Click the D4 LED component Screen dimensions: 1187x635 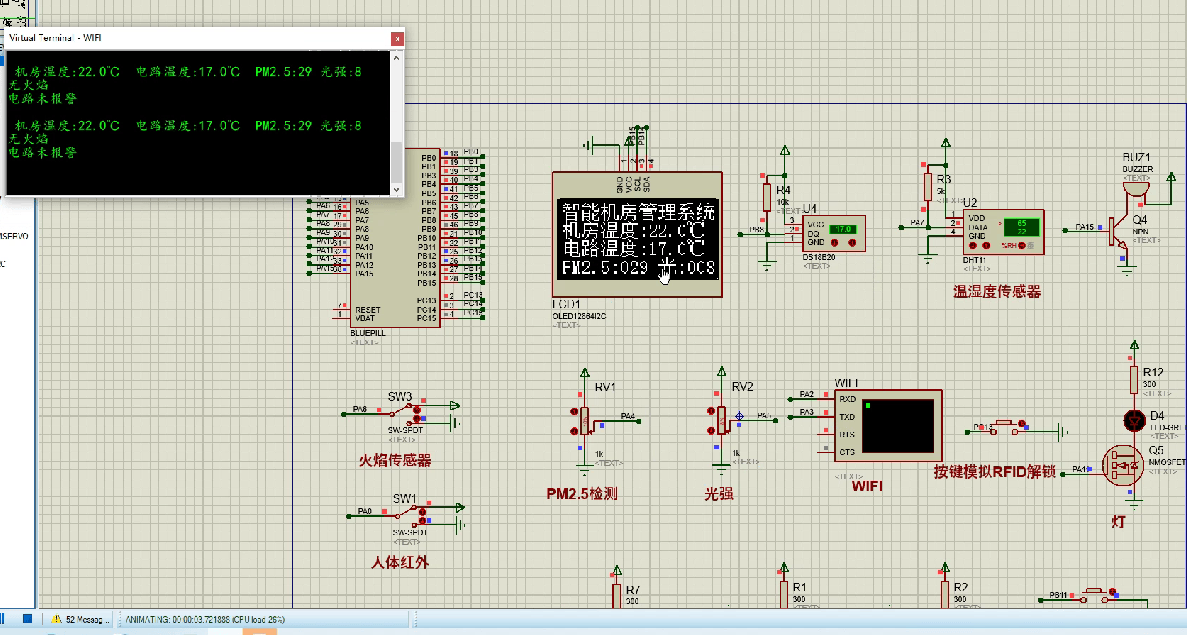coord(1133,418)
